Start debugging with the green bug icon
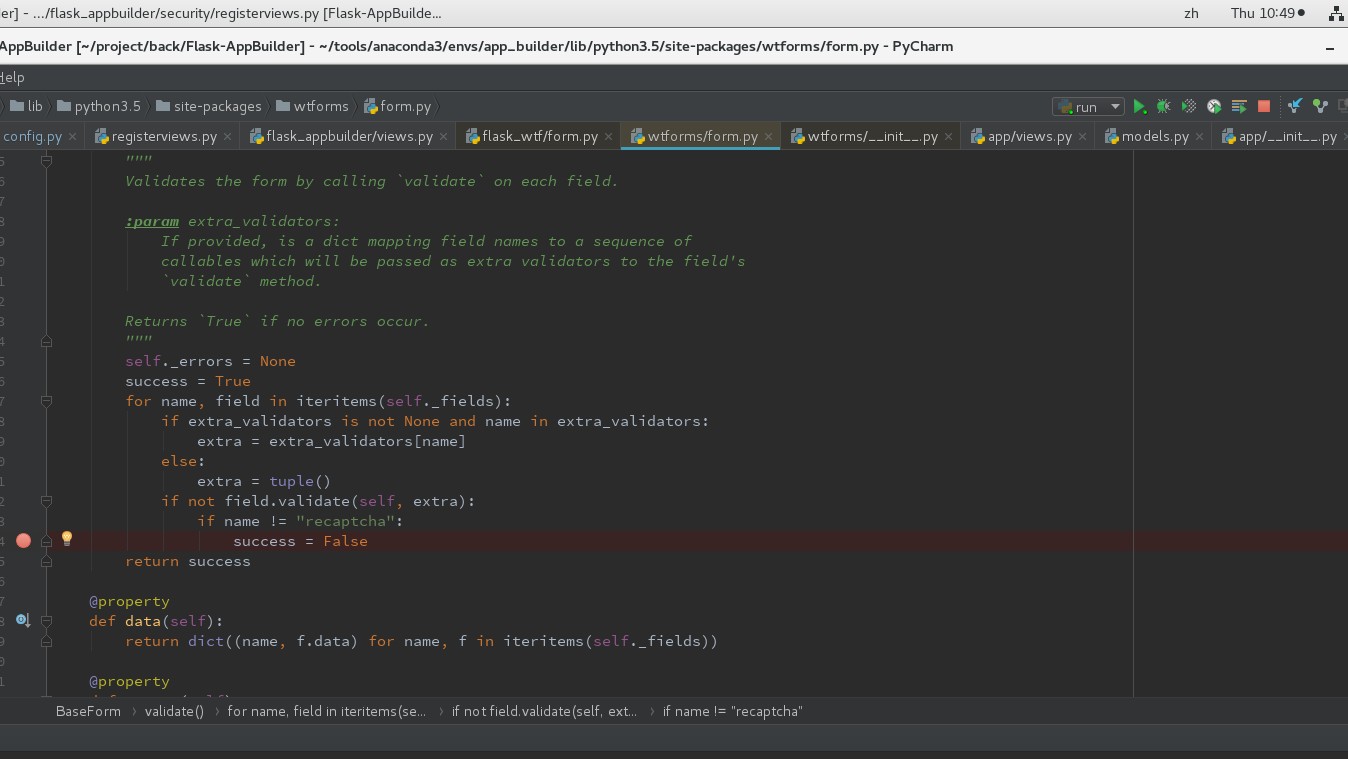This screenshot has width=1348, height=759. (x=1164, y=106)
